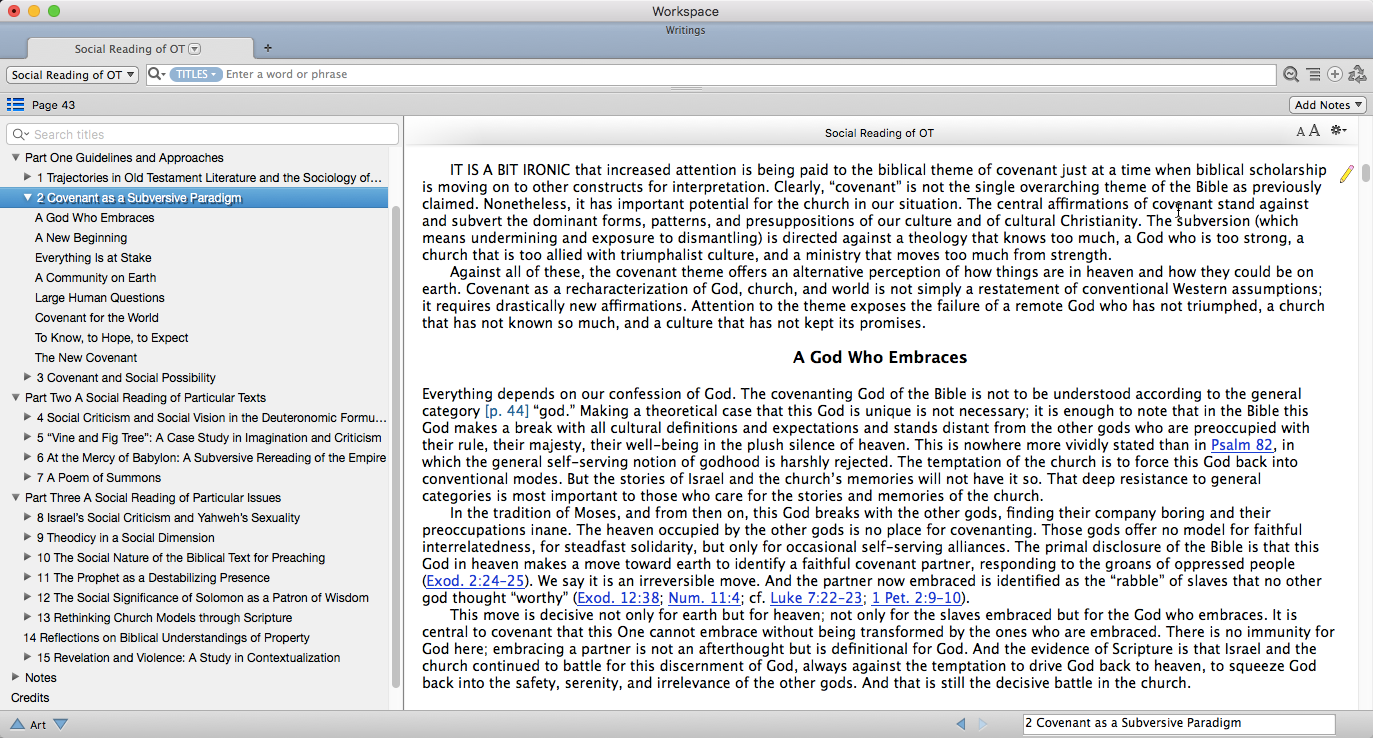Select A New Beginning section
The width and height of the screenshot is (1373, 738).
tap(81, 238)
